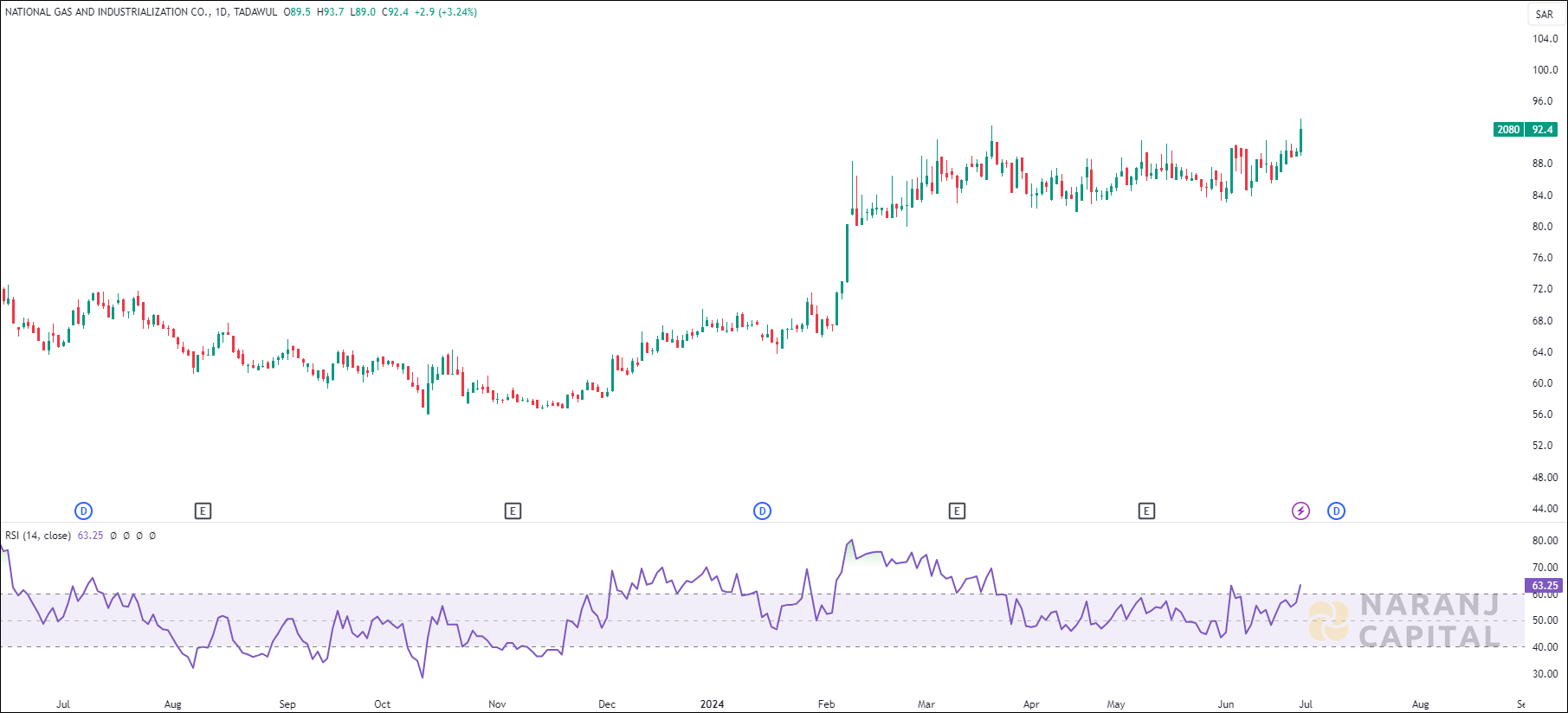Viewport: 1568px width, 713px height.
Task: Select the National Gas and Industrialization Co. title
Action: 107,12
